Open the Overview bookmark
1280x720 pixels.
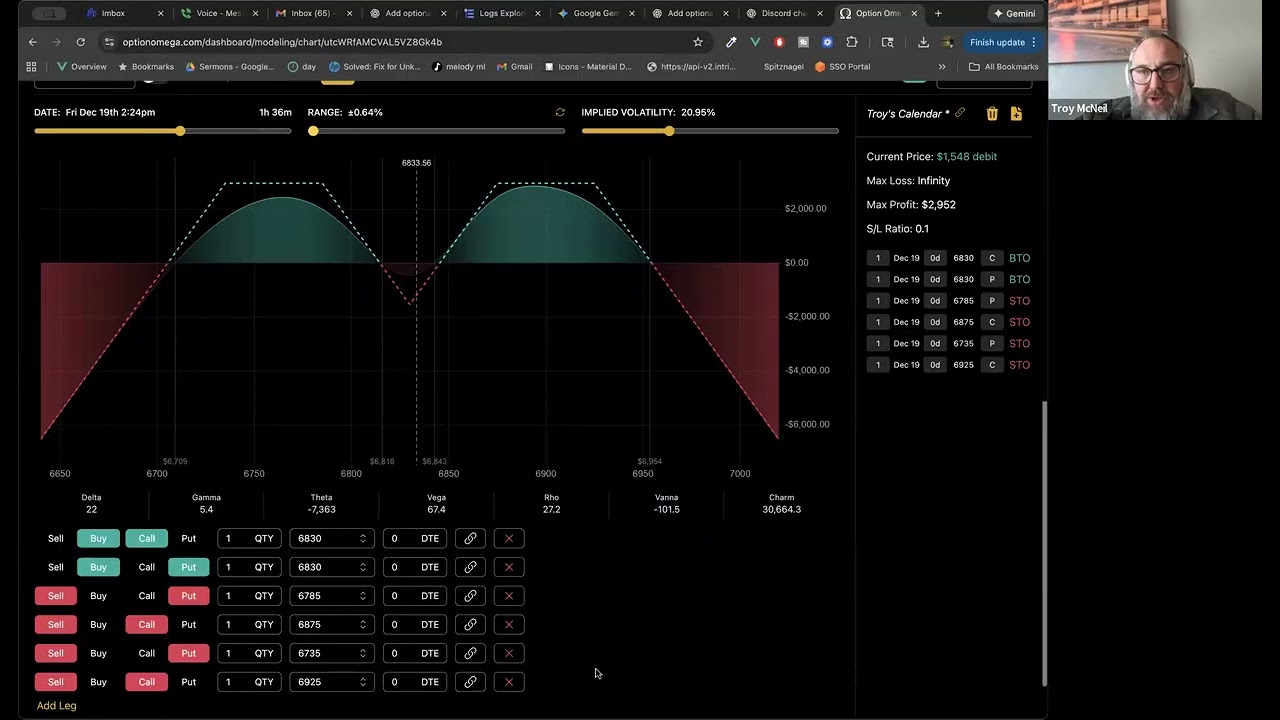coord(82,67)
